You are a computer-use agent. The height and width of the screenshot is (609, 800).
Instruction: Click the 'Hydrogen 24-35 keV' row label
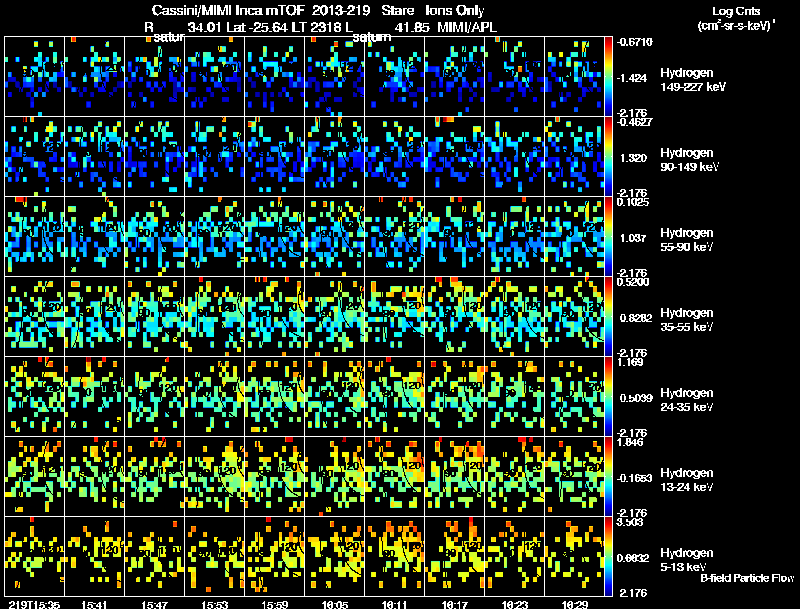pyautogui.click(x=687, y=400)
